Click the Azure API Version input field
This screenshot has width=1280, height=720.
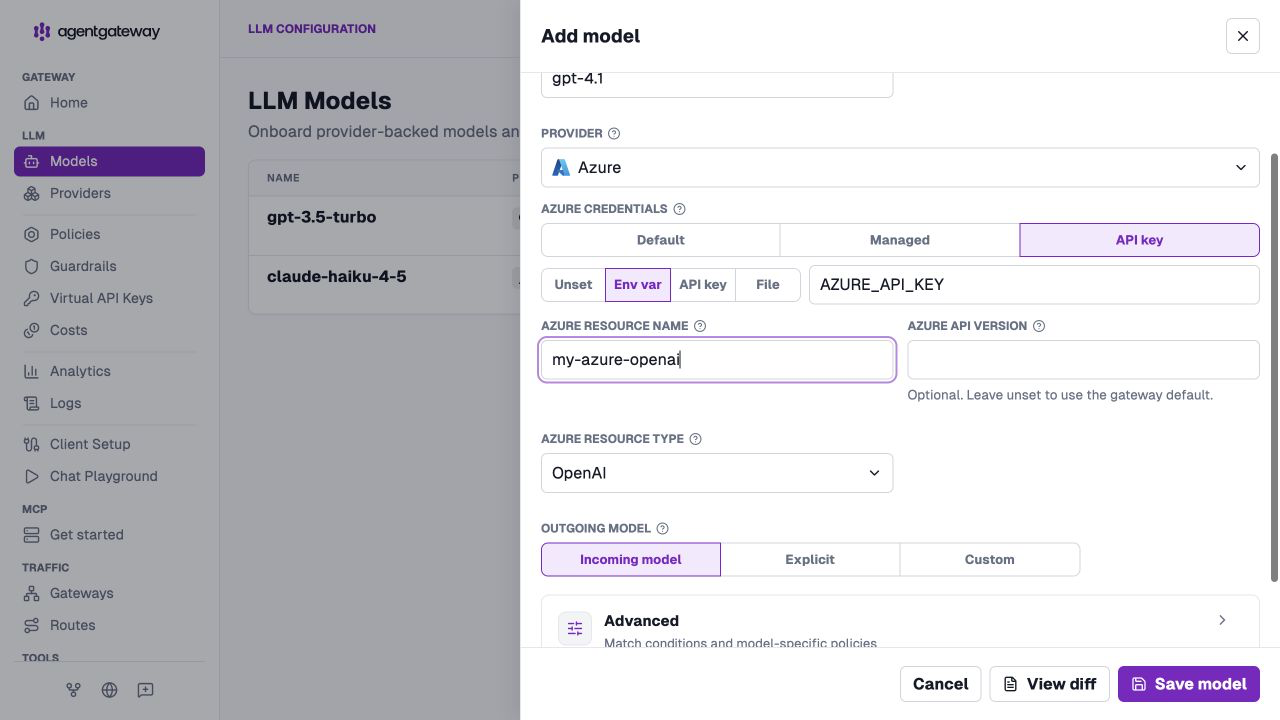click(1083, 360)
